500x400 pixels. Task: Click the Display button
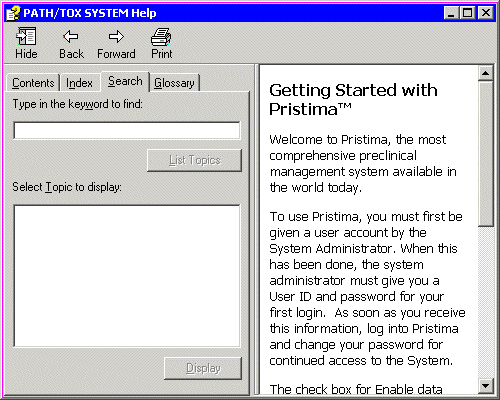(x=203, y=368)
